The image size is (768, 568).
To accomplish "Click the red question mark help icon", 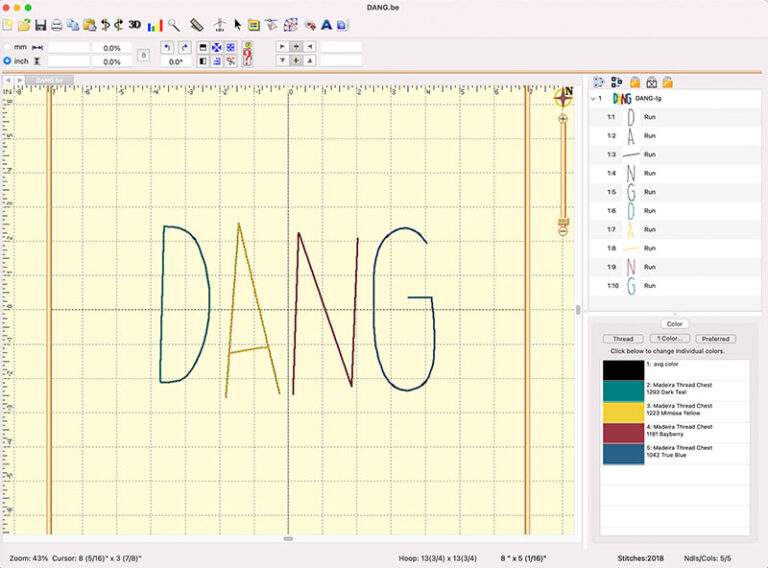I will [x=247, y=54].
